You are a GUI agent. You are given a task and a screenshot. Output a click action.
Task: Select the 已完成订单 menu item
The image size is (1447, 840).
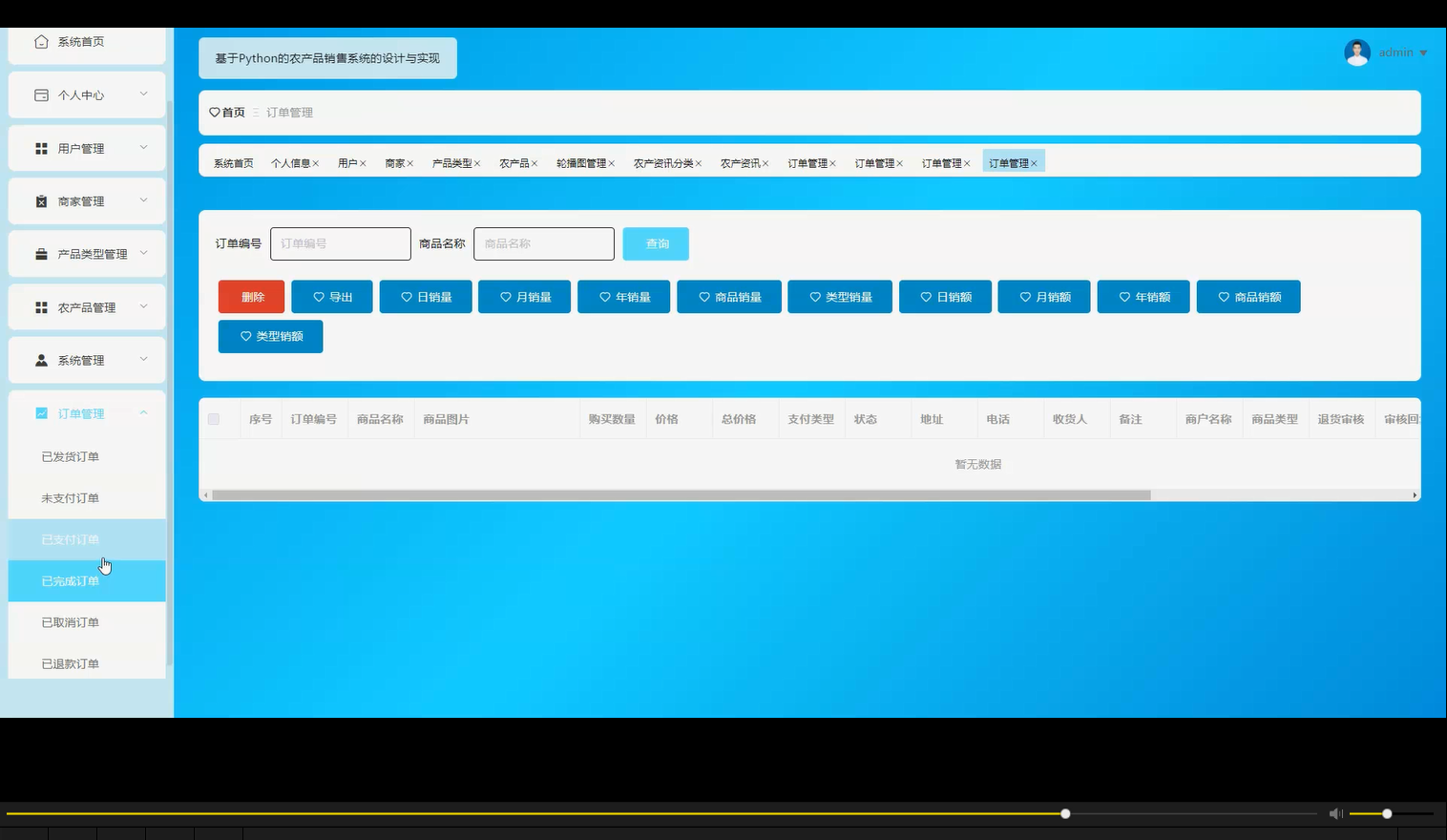pyautogui.click(x=69, y=580)
